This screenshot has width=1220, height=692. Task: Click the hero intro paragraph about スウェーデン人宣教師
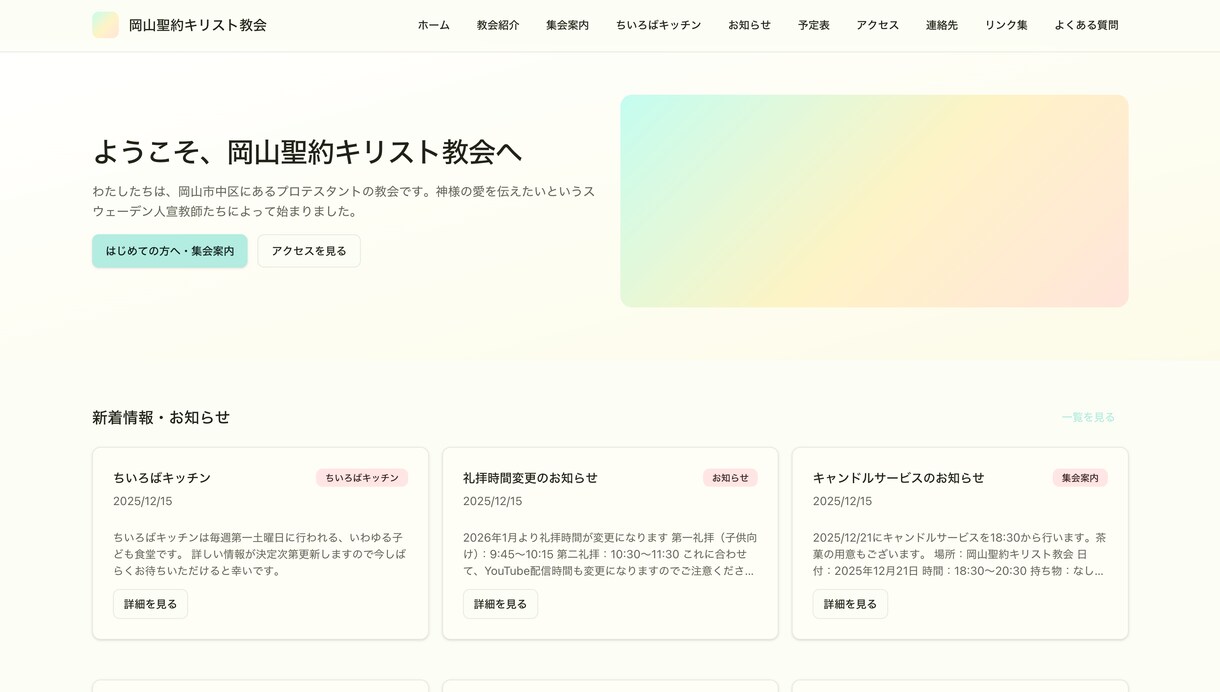[344, 201]
